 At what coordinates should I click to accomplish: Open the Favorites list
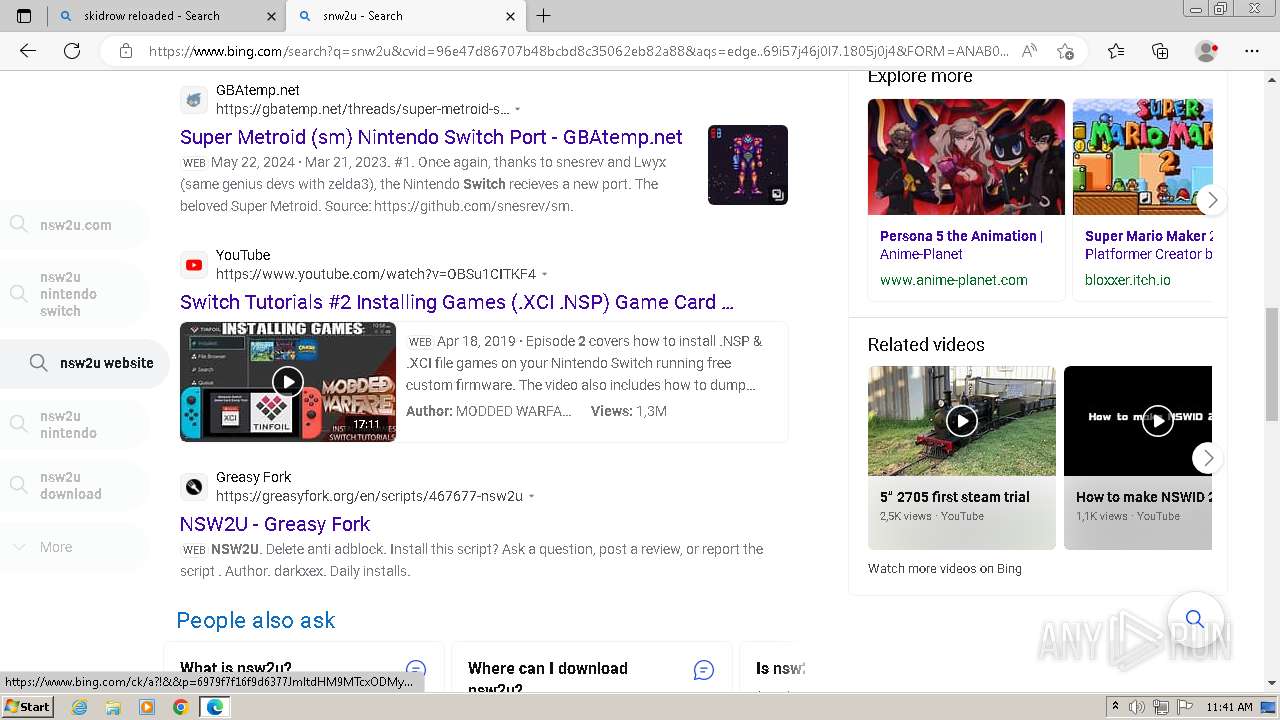1116,51
